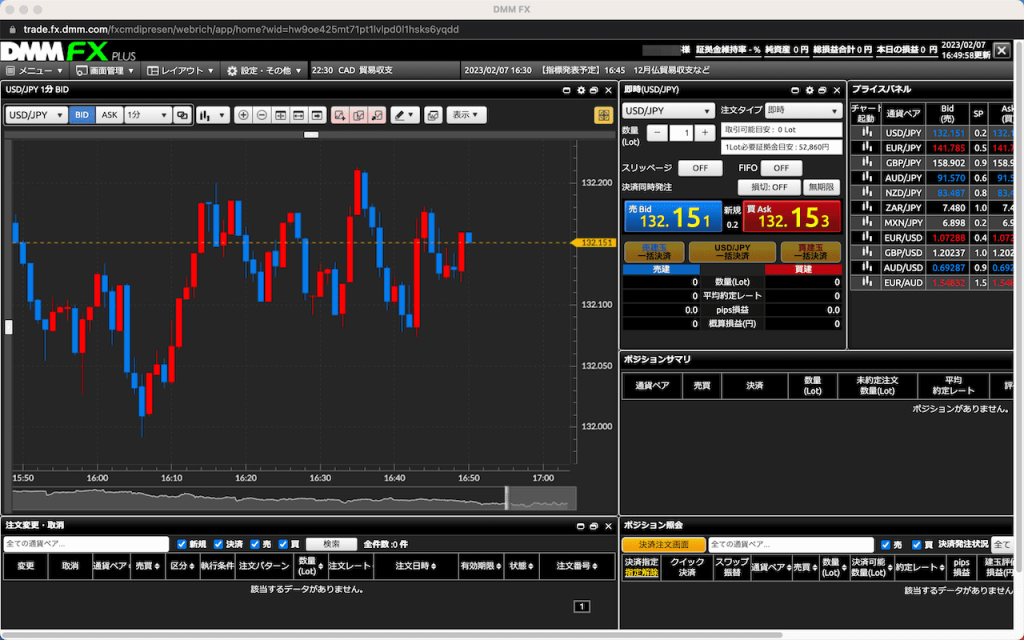The width and height of the screenshot is (1024, 640).
Task: Open the 注文タイプ 即時 dropdown
Action: coord(803,110)
